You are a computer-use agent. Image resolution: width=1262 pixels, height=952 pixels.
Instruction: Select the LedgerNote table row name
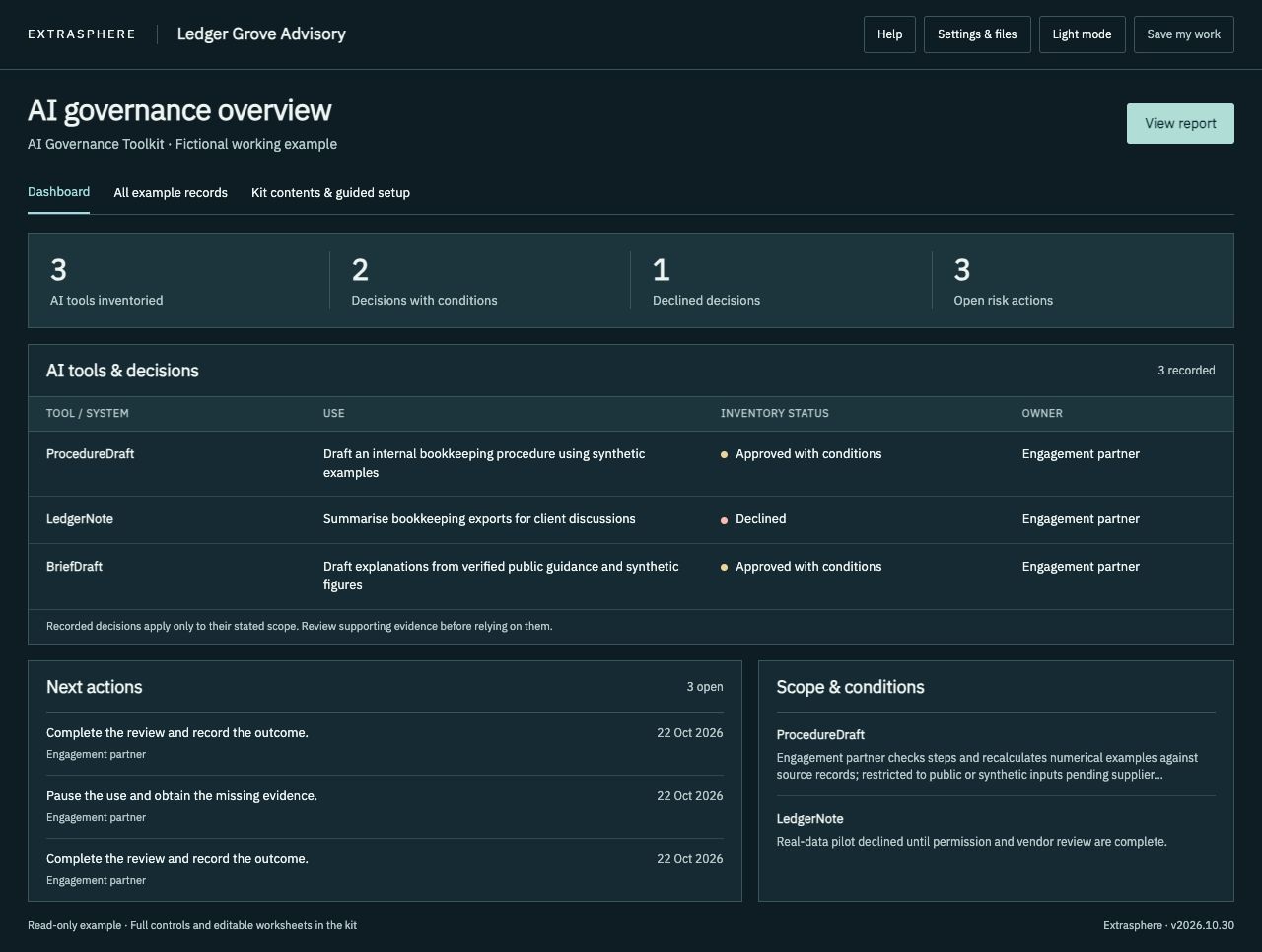(x=80, y=519)
